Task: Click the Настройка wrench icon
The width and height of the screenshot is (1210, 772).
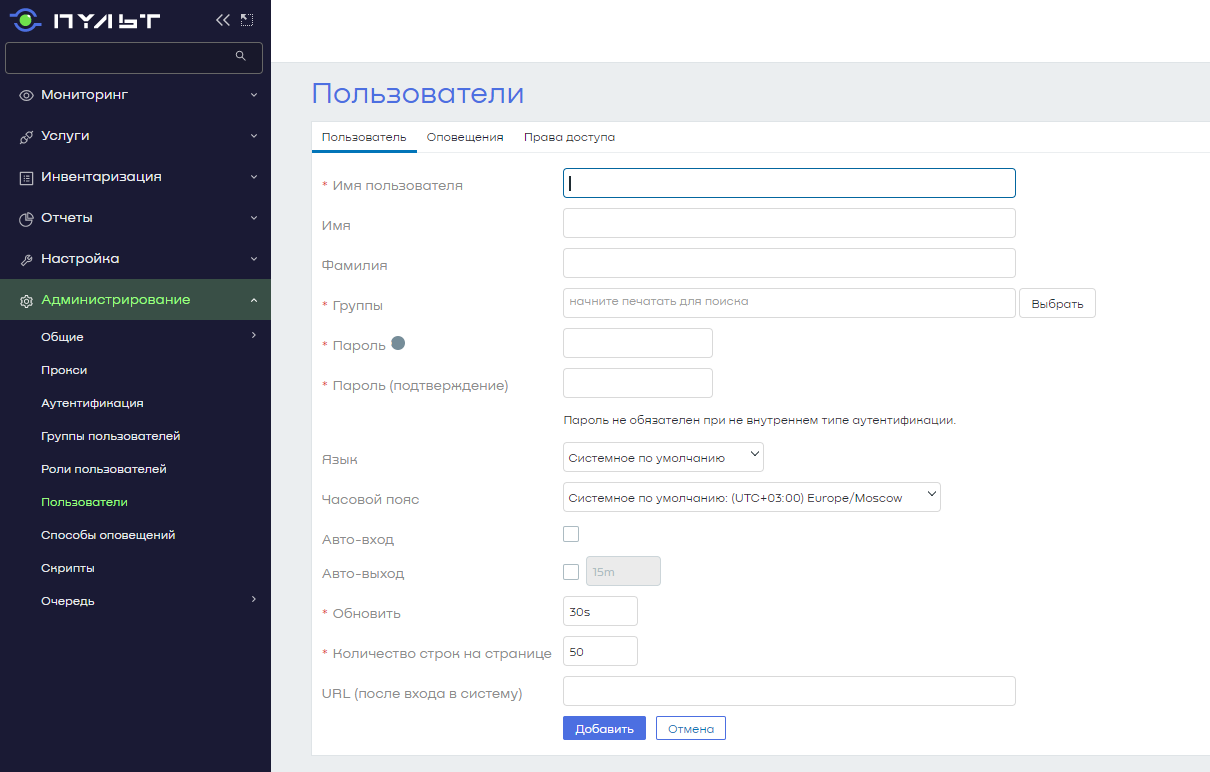Action: pos(24,258)
